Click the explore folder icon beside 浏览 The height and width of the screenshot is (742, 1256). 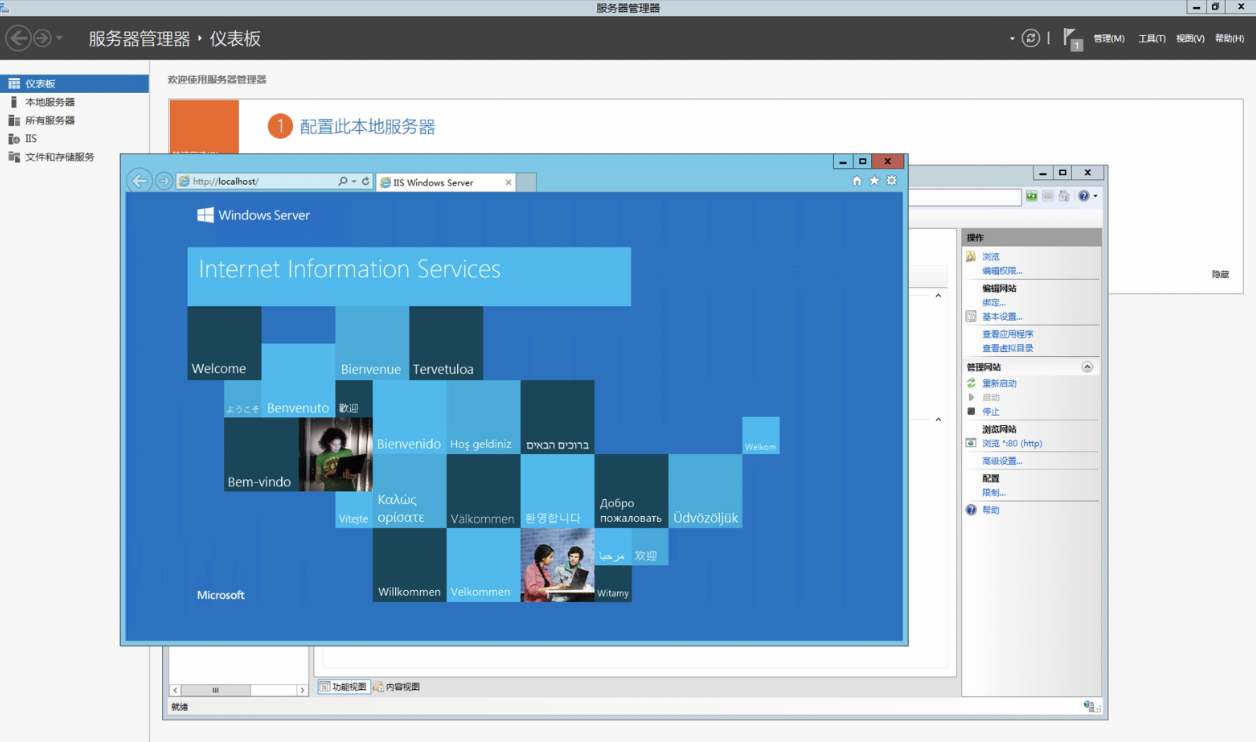pos(971,257)
